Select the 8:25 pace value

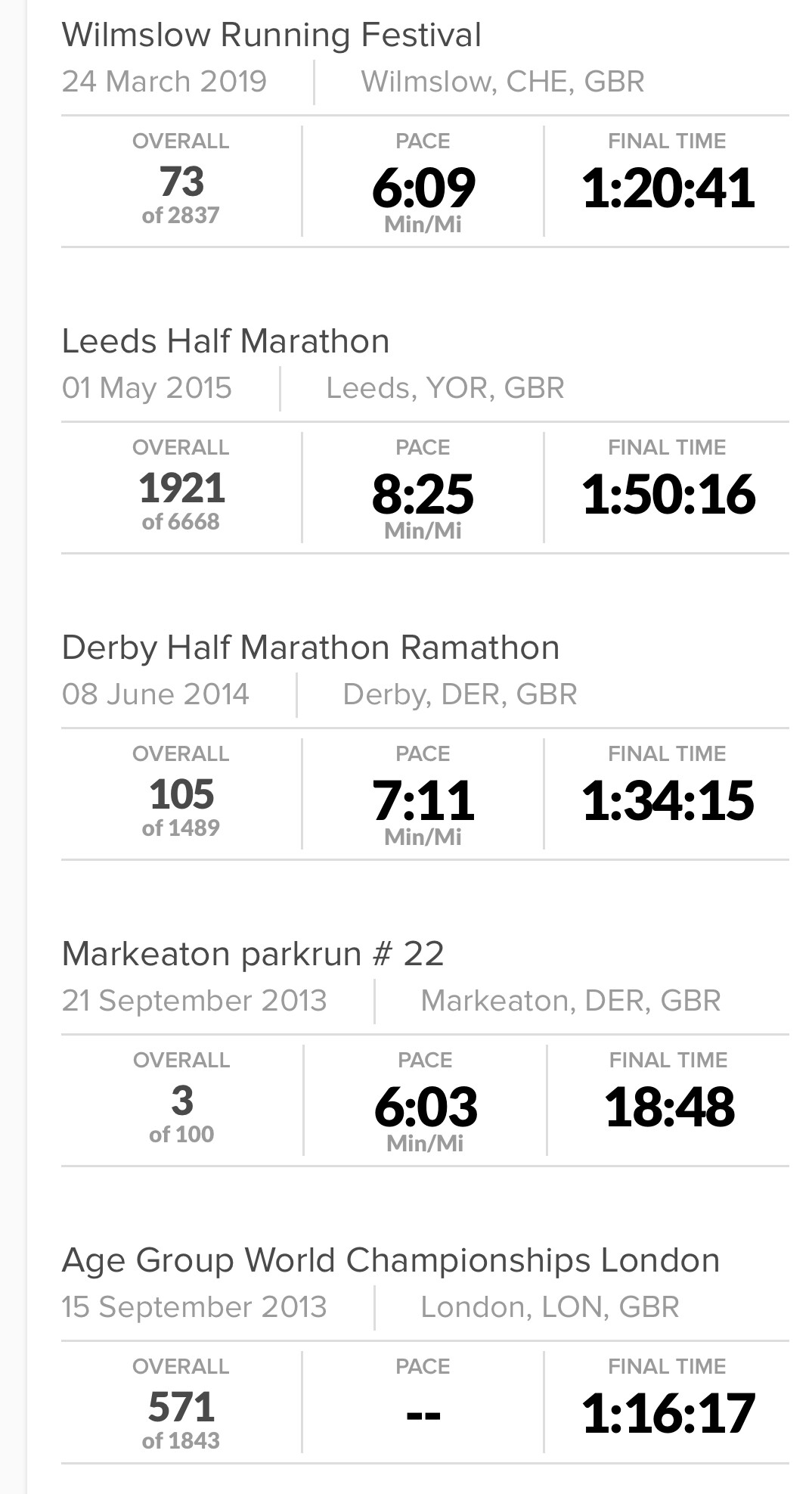[423, 494]
